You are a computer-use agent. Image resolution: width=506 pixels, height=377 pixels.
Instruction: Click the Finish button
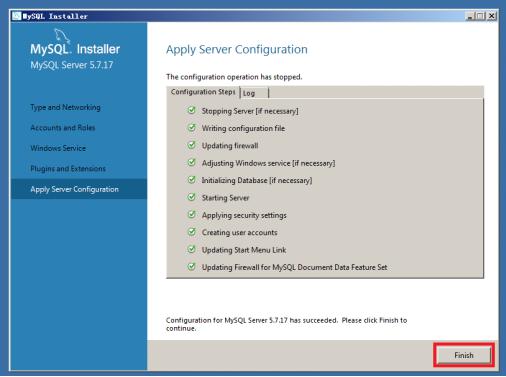(x=464, y=355)
